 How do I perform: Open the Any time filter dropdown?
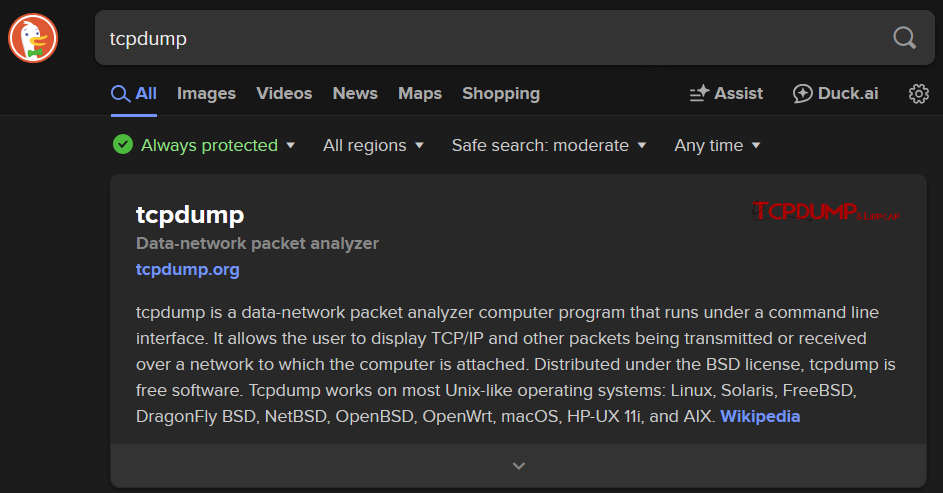(717, 145)
